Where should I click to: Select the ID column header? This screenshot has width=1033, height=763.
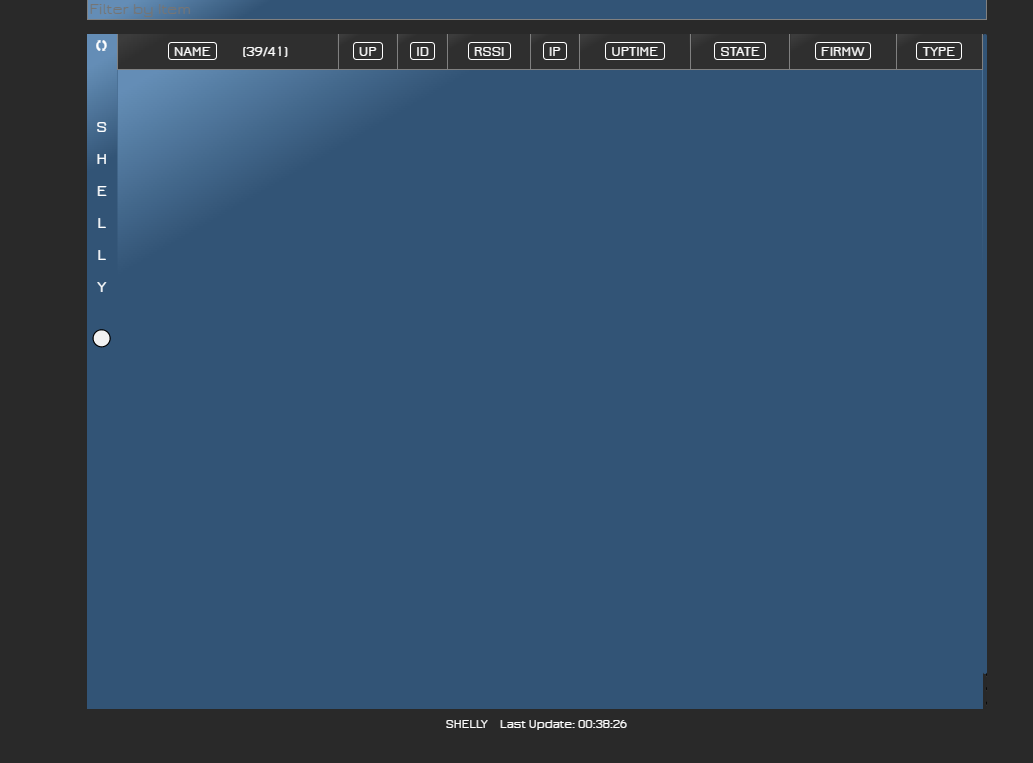coord(422,51)
